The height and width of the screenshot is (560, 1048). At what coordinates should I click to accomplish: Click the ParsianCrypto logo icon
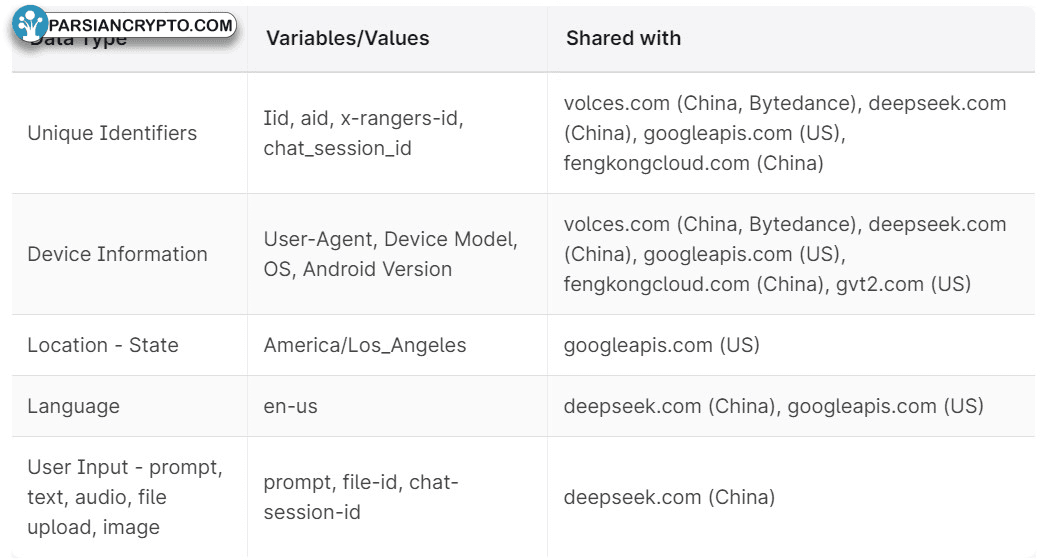point(30,25)
